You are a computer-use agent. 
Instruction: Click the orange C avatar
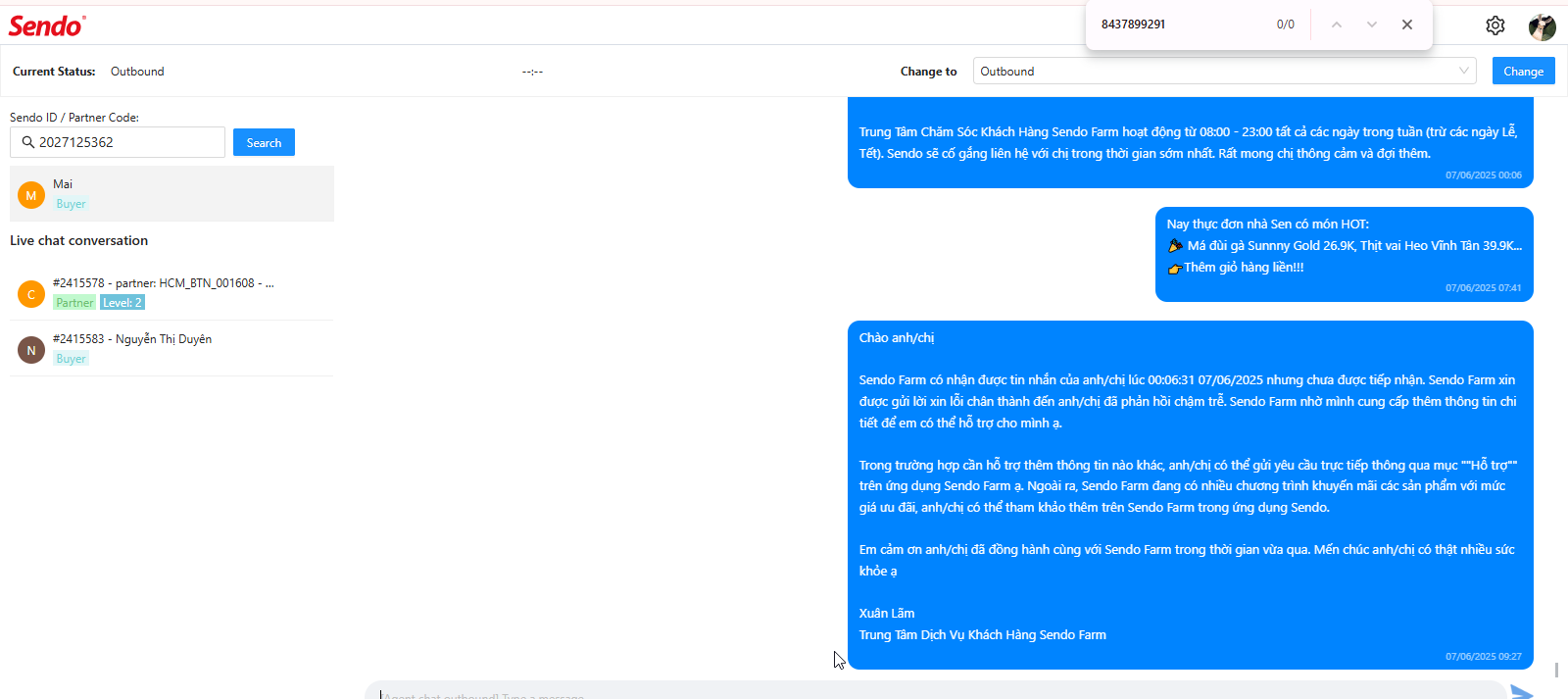point(31,294)
